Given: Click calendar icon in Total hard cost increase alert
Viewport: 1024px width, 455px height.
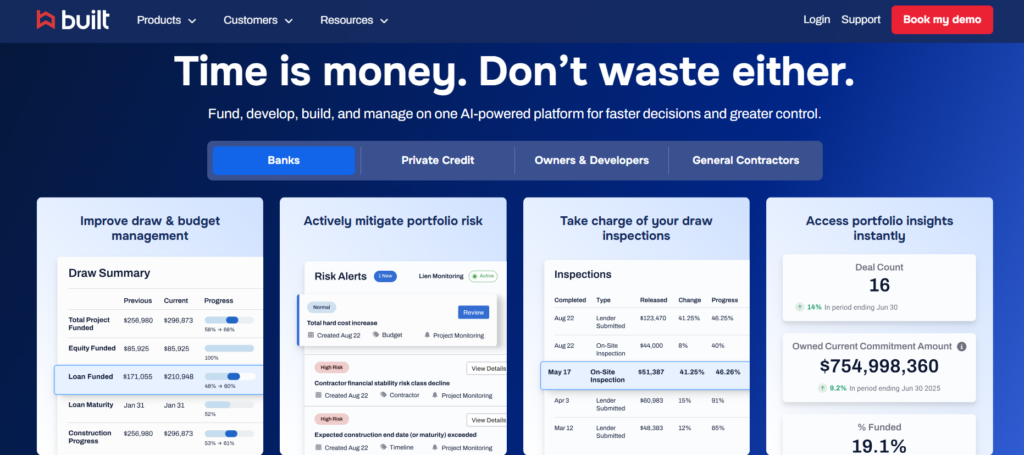Looking at the screenshot, I should tap(311, 336).
